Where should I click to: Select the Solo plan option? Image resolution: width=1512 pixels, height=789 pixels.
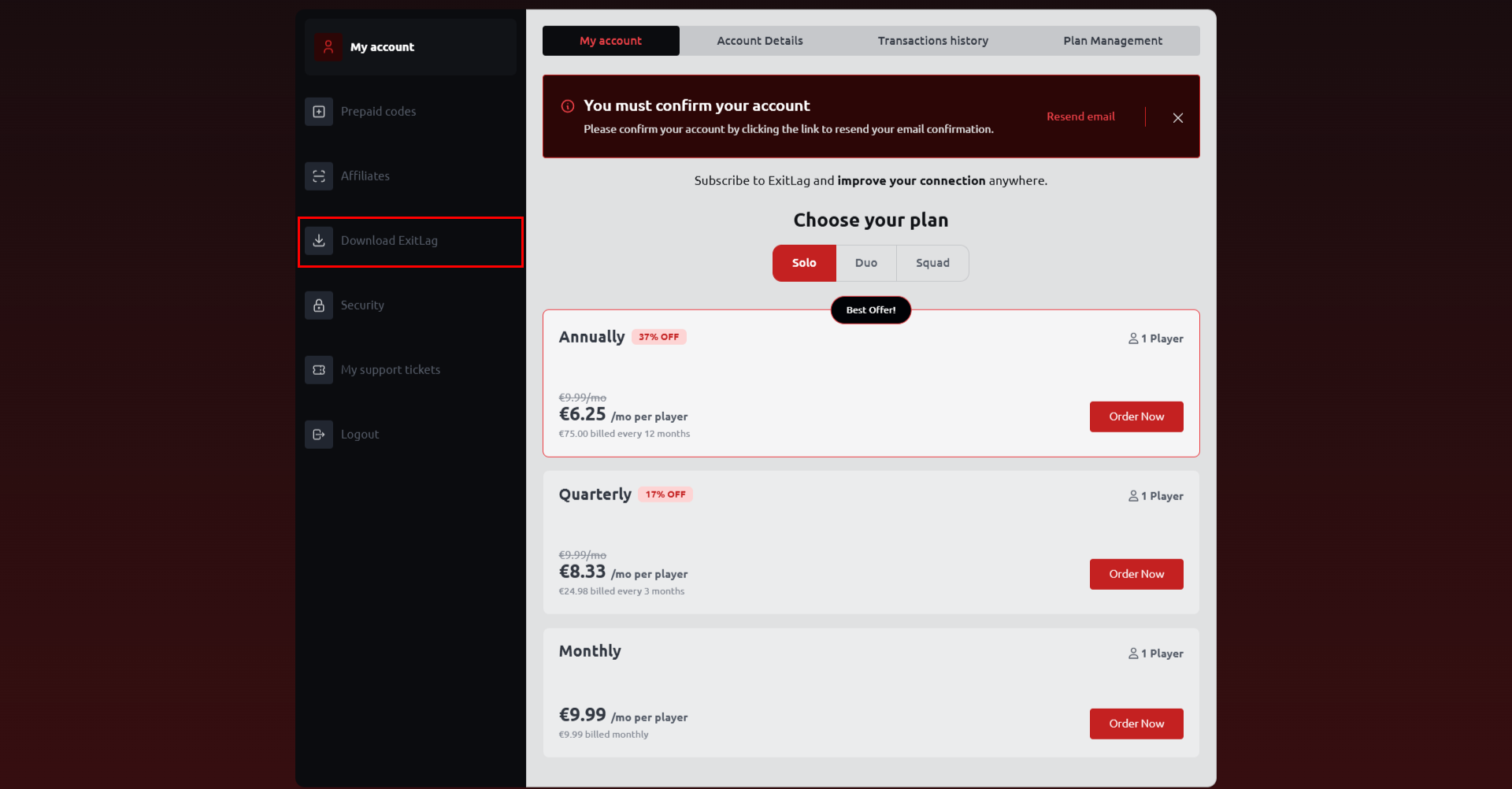pos(804,263)
